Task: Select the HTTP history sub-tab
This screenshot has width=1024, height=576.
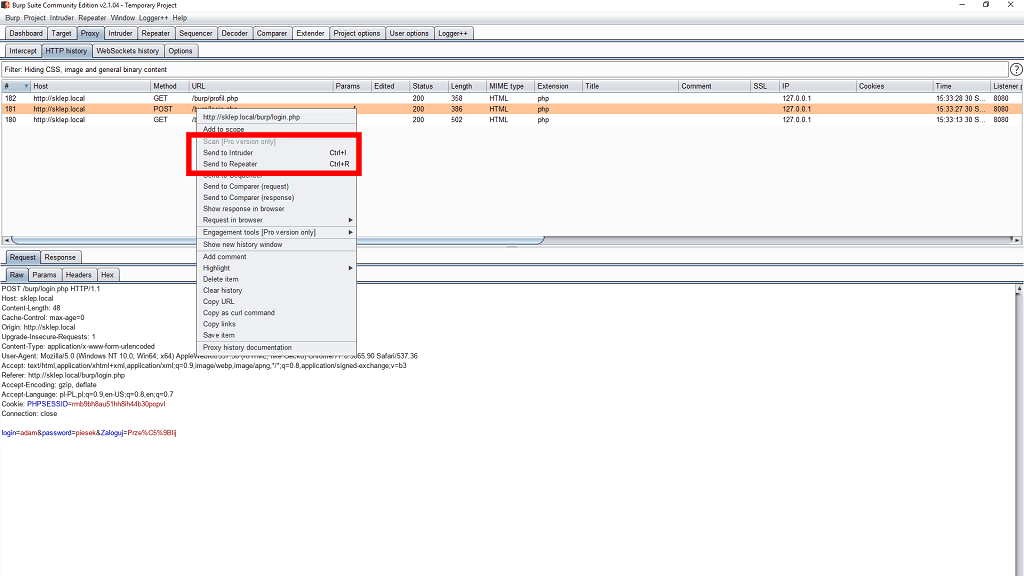Action: tap(66, 51)
